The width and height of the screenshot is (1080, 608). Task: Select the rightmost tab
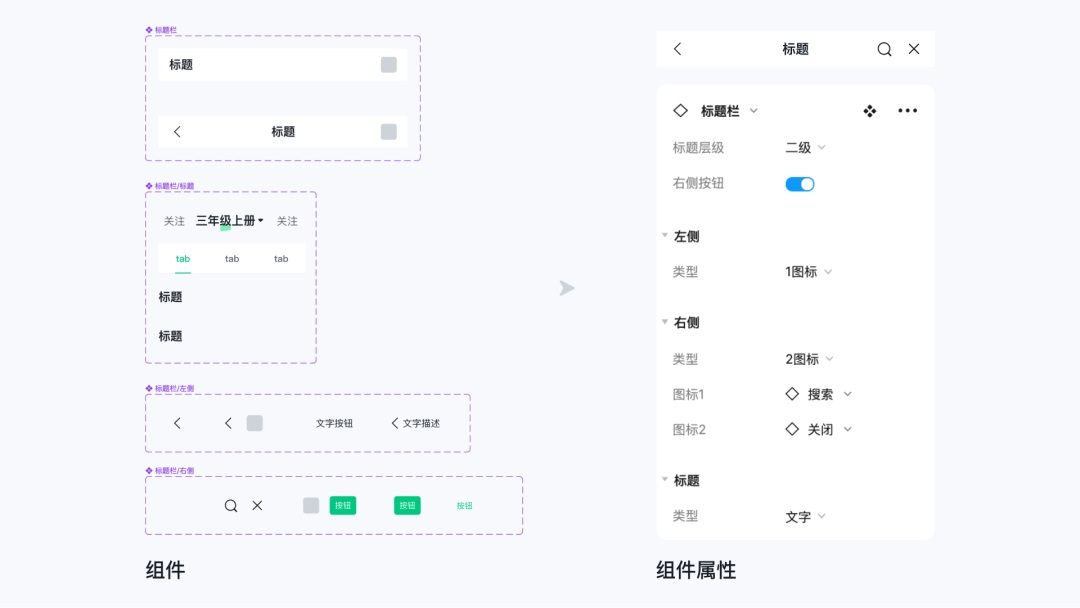pyautogui.click(x=281, y=259)
